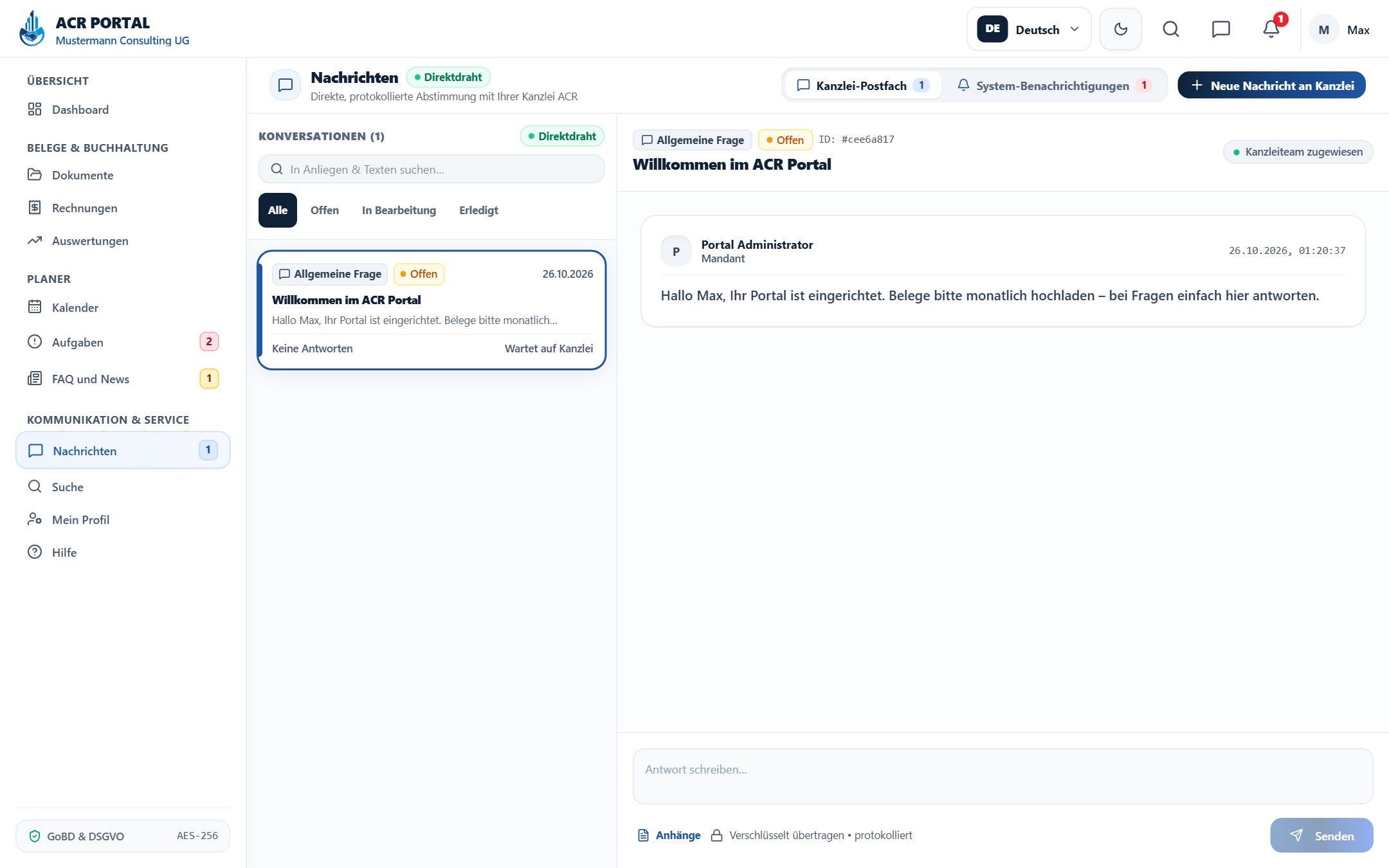
Task: Filter conversations by Erledigt
Action: (x=478, y=210)
